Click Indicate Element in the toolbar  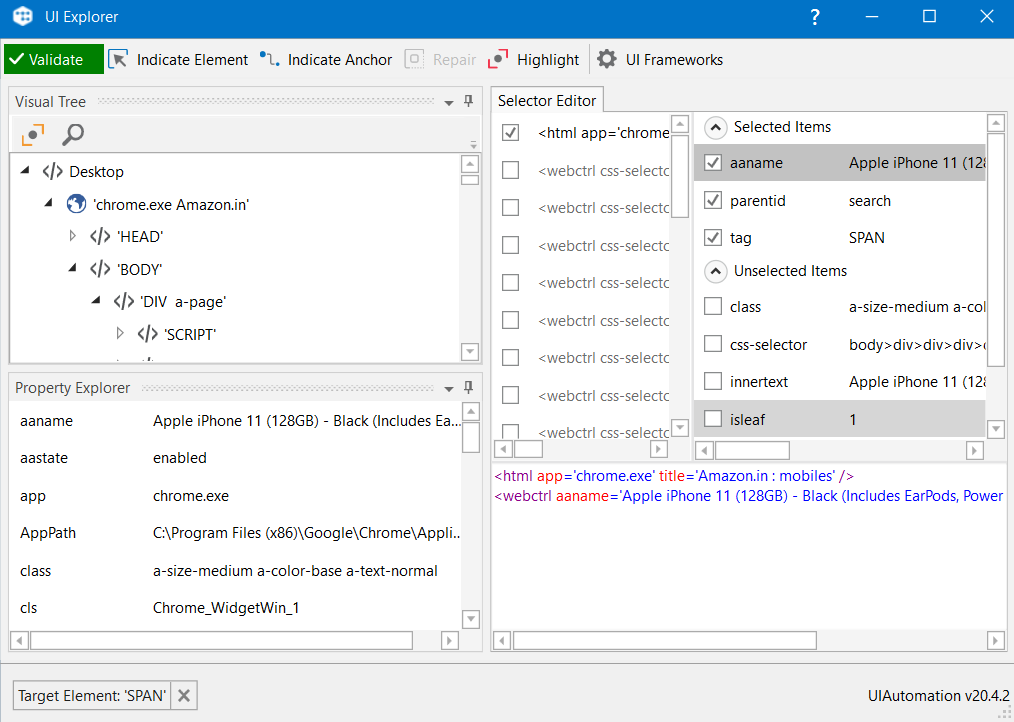[178, 60]
